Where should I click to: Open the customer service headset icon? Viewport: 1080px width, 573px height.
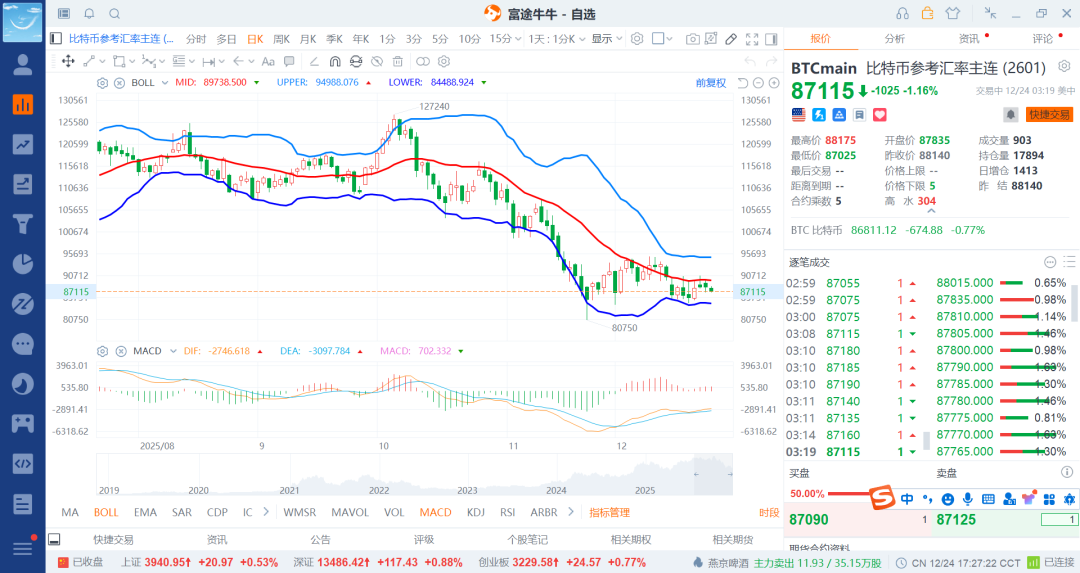coord(903,14)
